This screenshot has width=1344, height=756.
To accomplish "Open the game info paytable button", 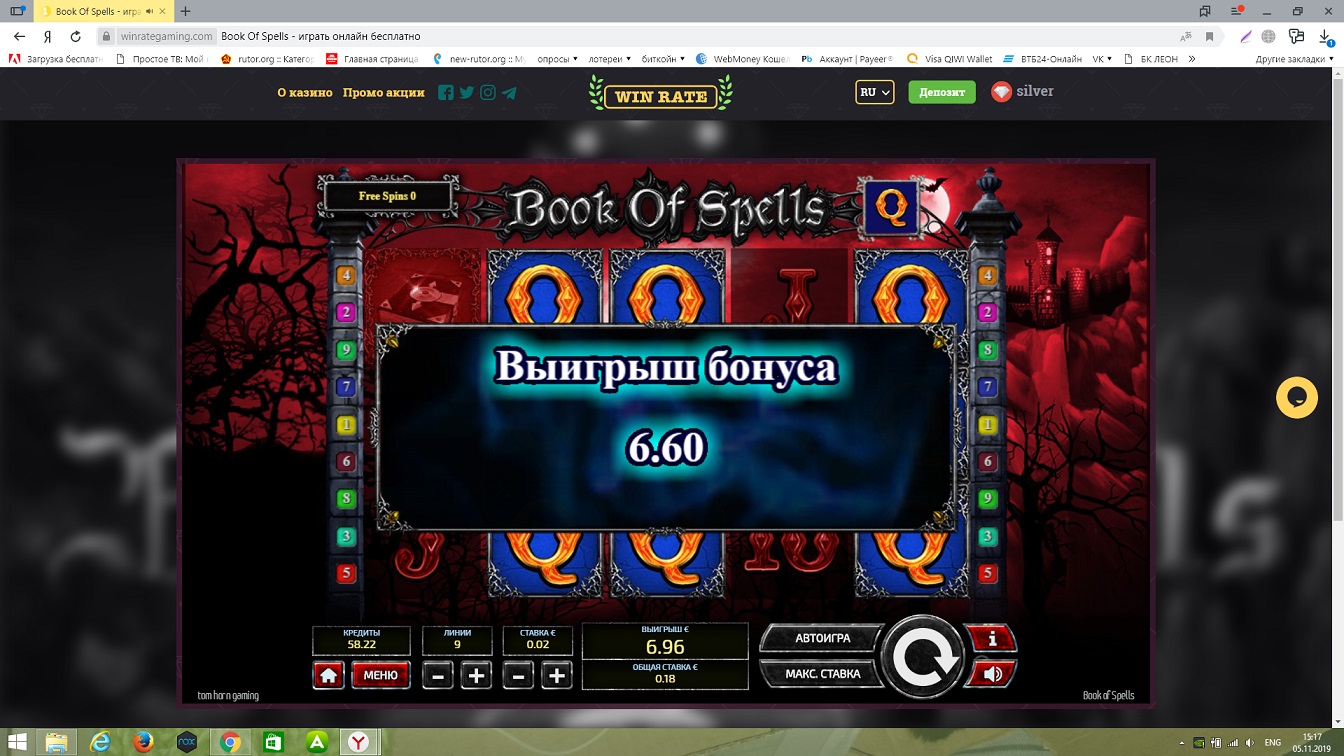I will [x=992, y=638].
